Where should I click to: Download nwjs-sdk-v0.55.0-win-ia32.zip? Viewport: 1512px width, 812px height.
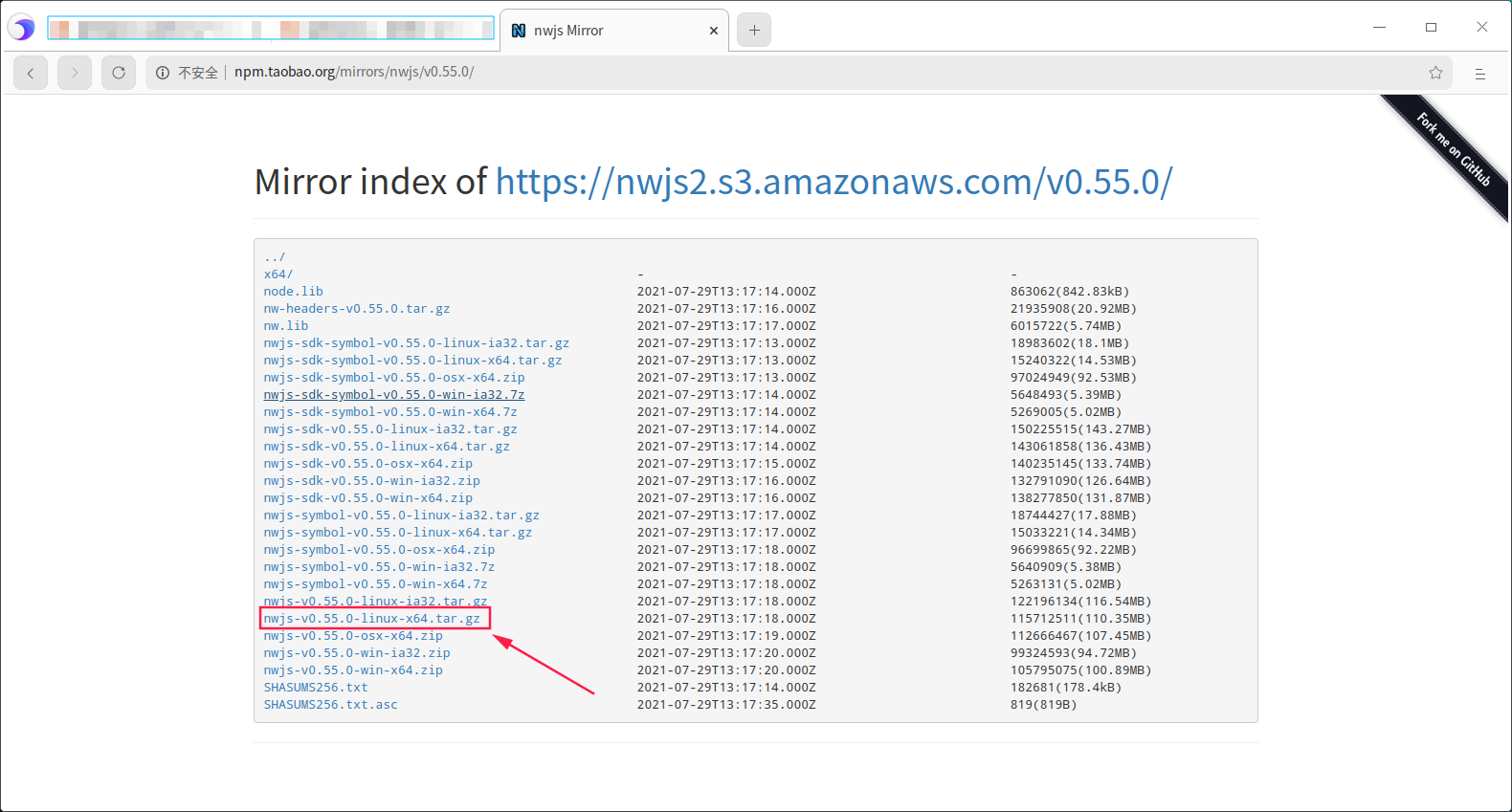tap(372, 480)
